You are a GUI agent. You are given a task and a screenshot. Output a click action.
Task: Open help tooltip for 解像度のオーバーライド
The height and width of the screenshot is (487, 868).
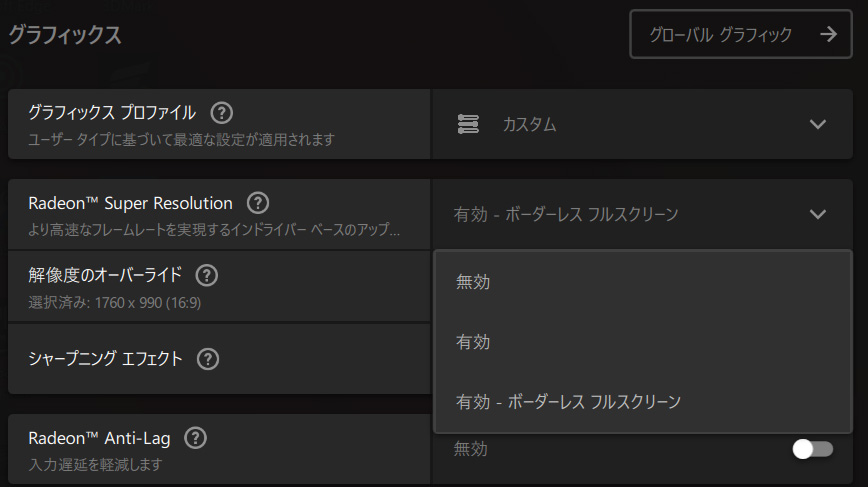coord(208,275)
